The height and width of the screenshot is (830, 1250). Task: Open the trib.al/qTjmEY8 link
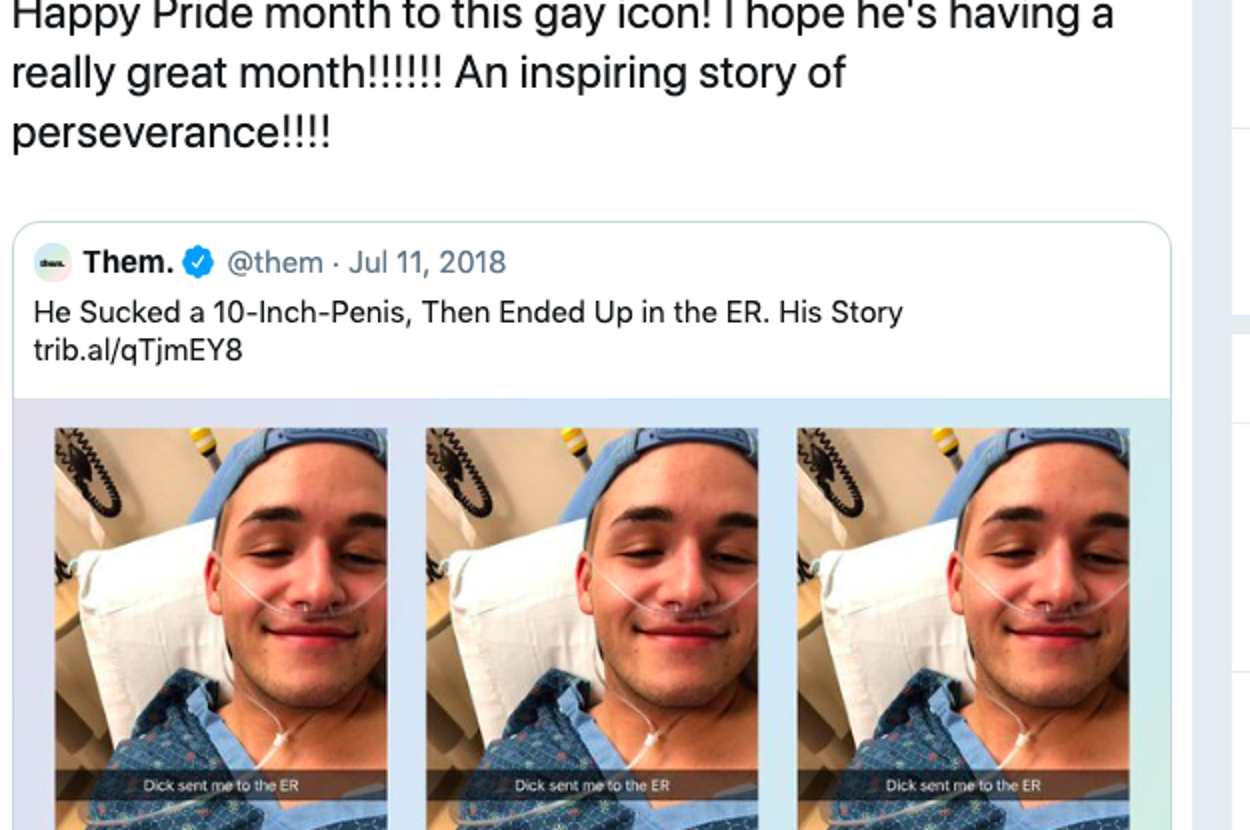point(138,350)
